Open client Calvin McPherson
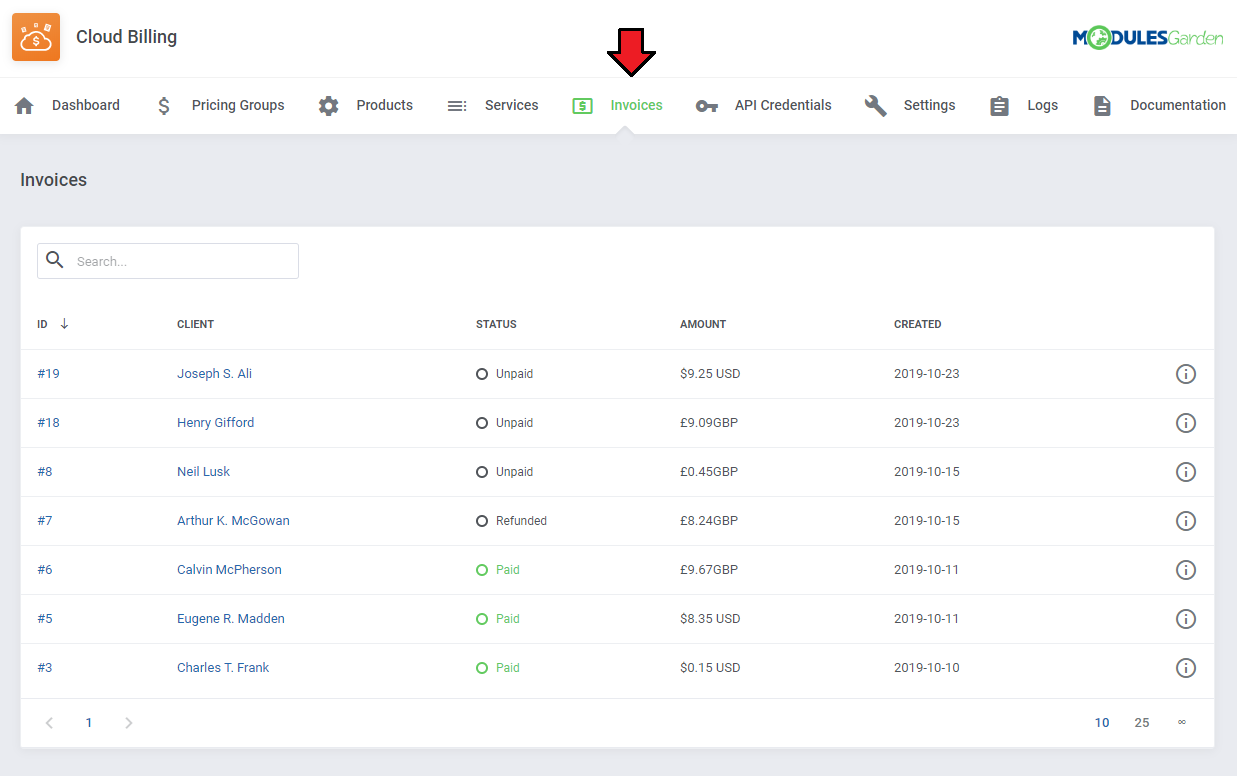1237x776 pixels. (x=229, y=570)
